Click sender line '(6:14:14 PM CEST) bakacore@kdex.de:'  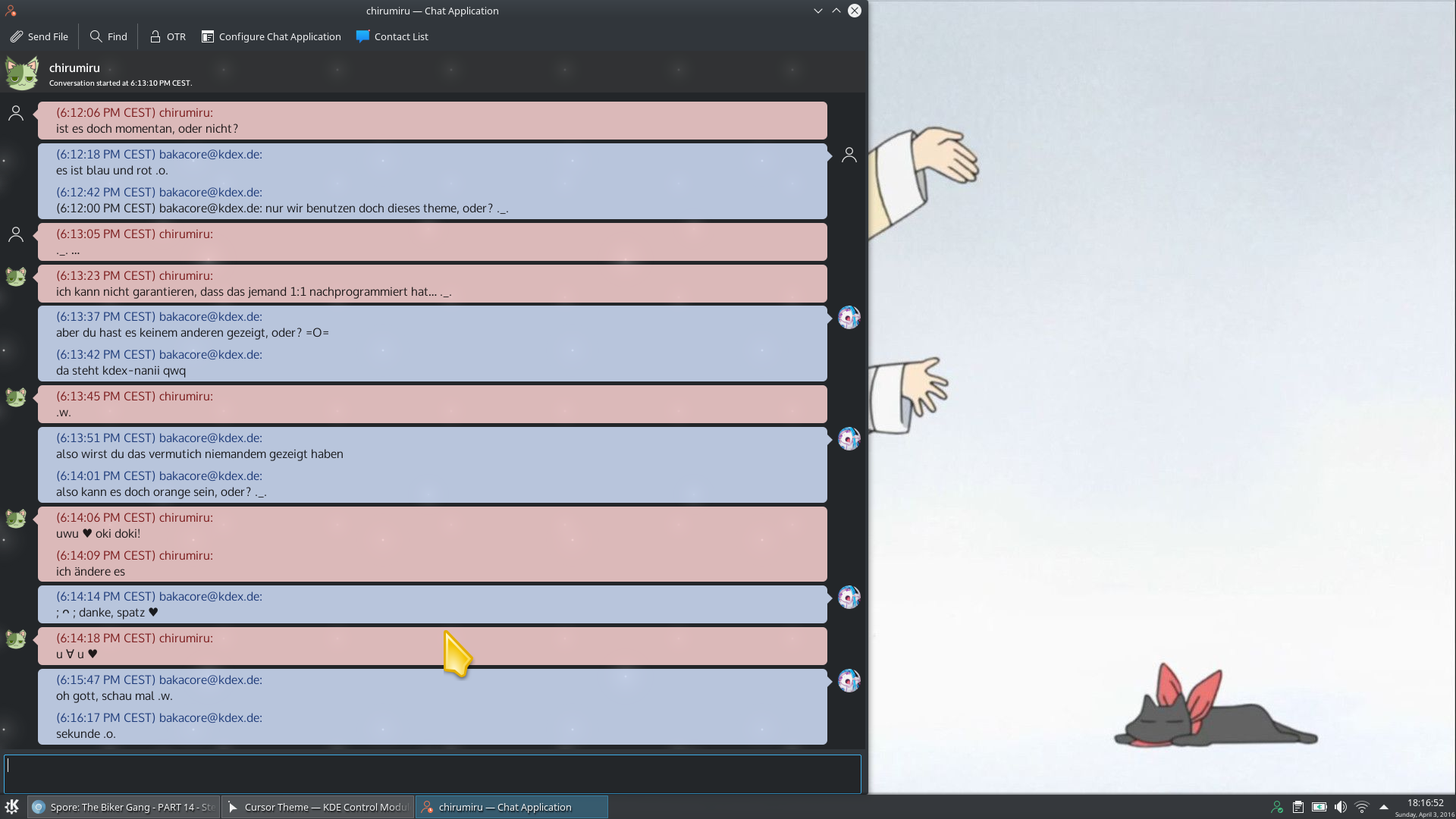coord(159,597)
